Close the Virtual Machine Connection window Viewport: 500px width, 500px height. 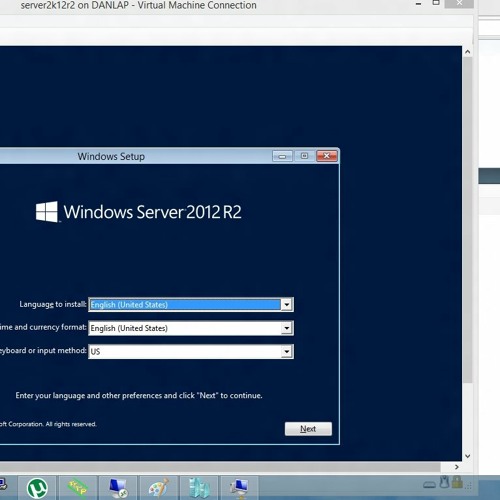pos(459,3)
